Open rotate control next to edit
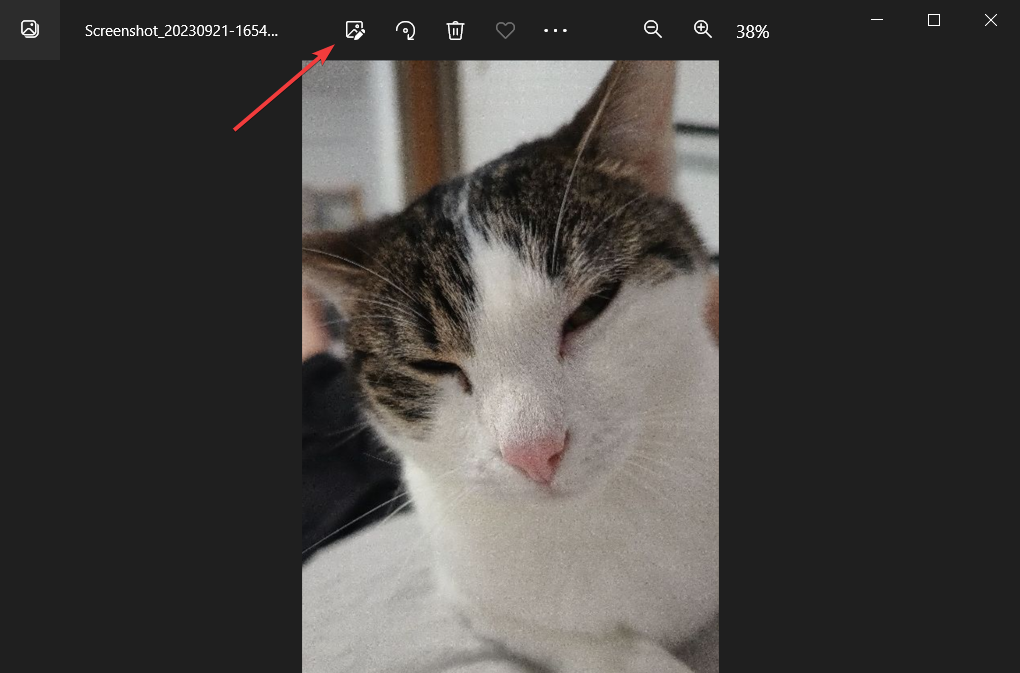The image size is (1020, 673). click(x=405, y=30)
